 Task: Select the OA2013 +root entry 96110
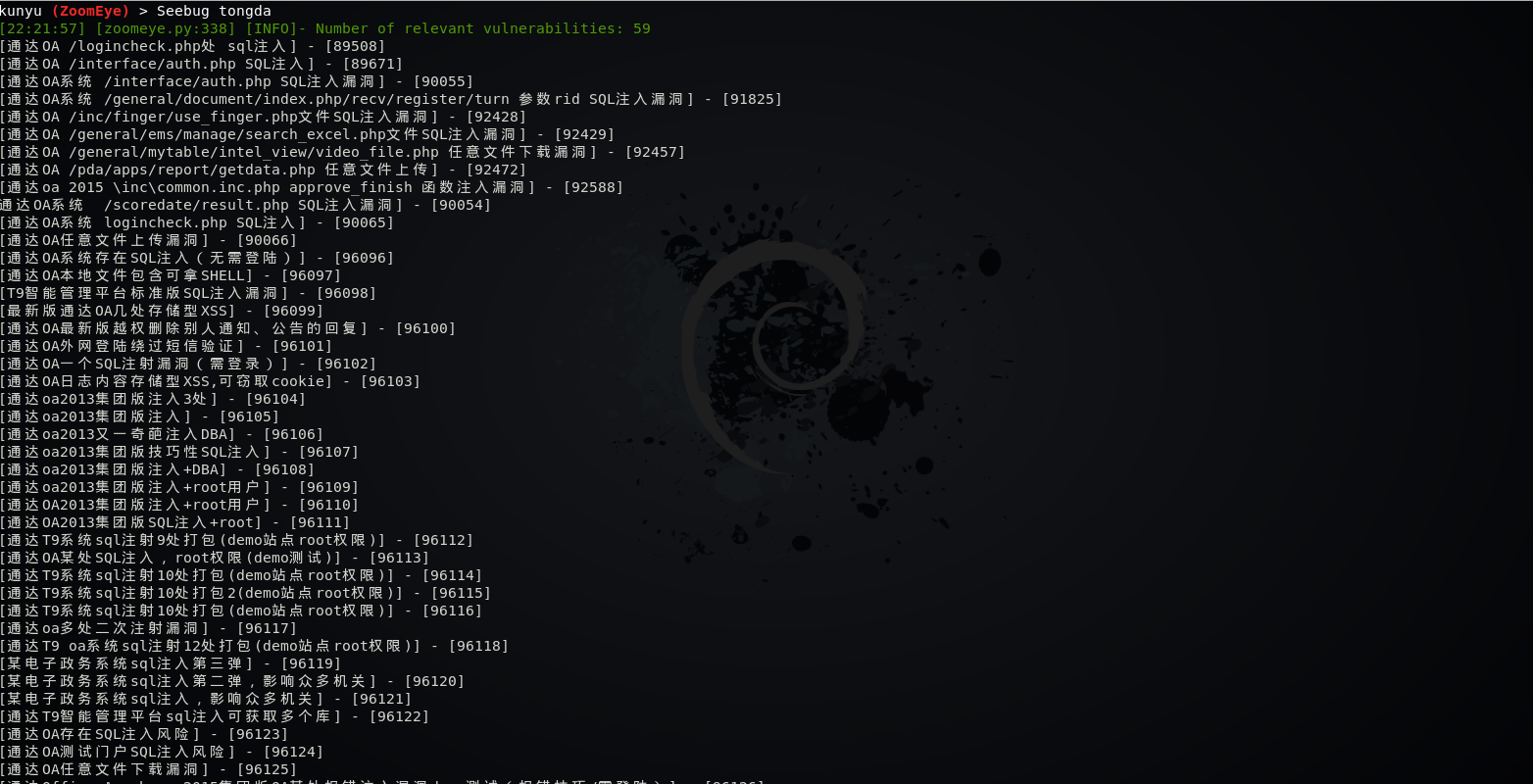tap(179, 505)
